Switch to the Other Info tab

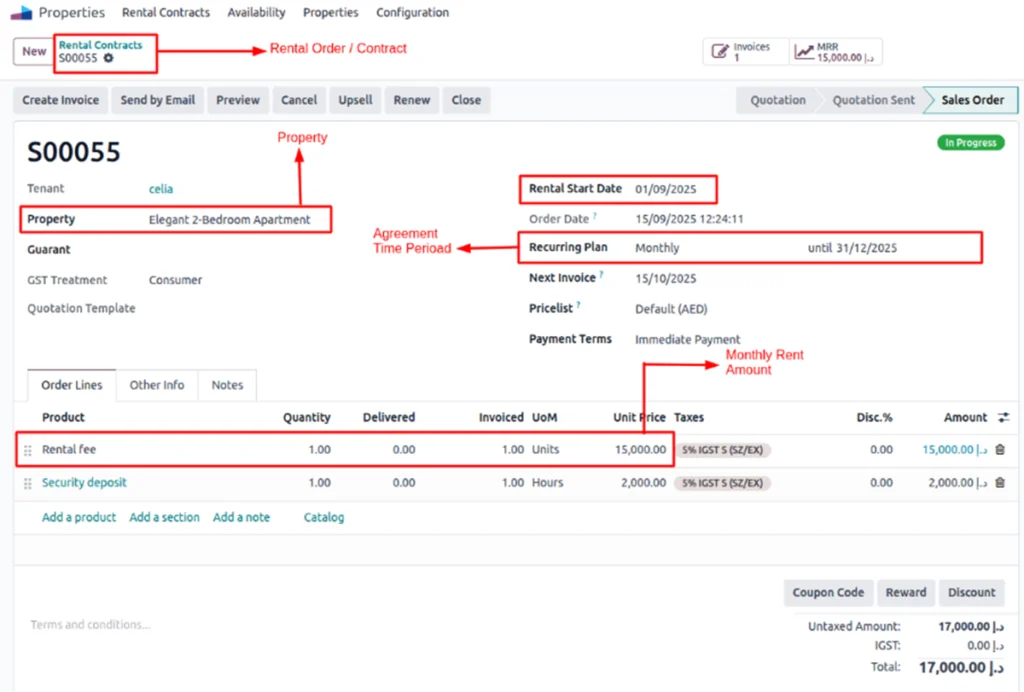[x=157, y=385]
